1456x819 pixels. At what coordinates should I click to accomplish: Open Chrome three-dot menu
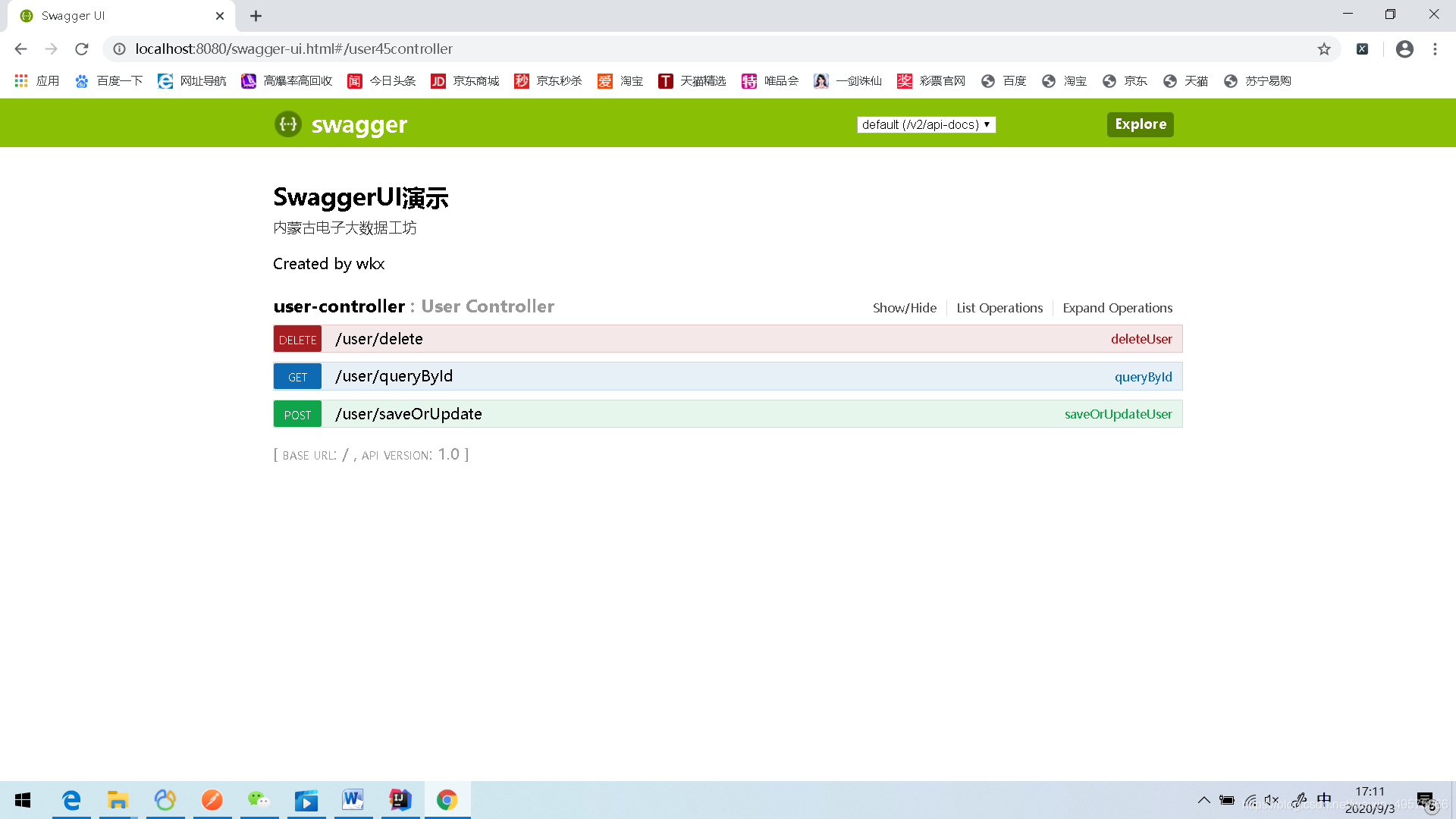click(x=1435, y=49)
